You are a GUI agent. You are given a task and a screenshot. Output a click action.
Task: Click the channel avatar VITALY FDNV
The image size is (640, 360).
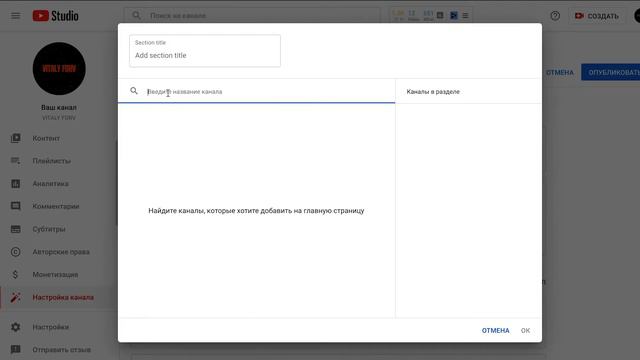click(x=59, y=69)
